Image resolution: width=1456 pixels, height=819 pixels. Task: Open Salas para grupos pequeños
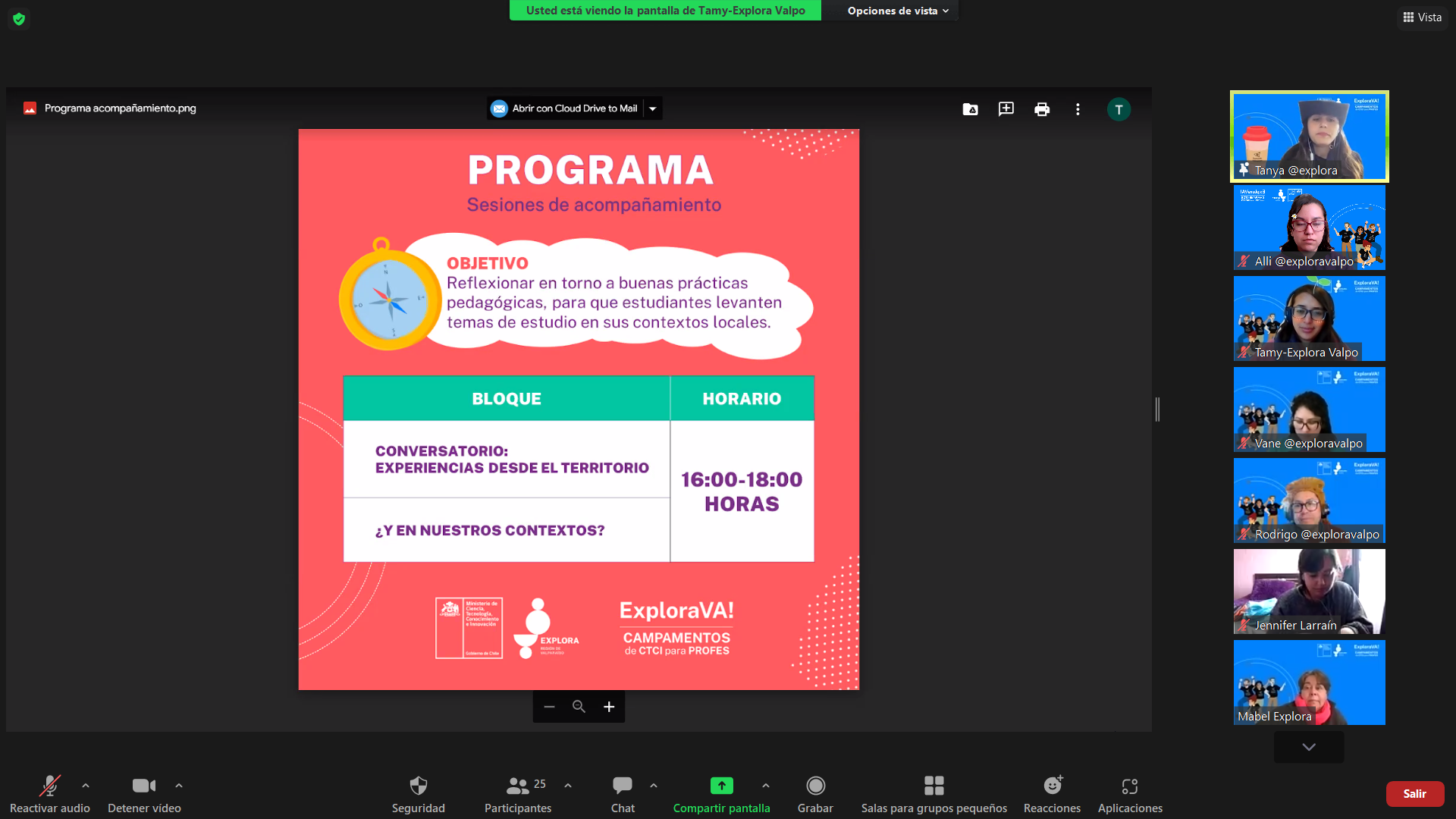point(934,786)
